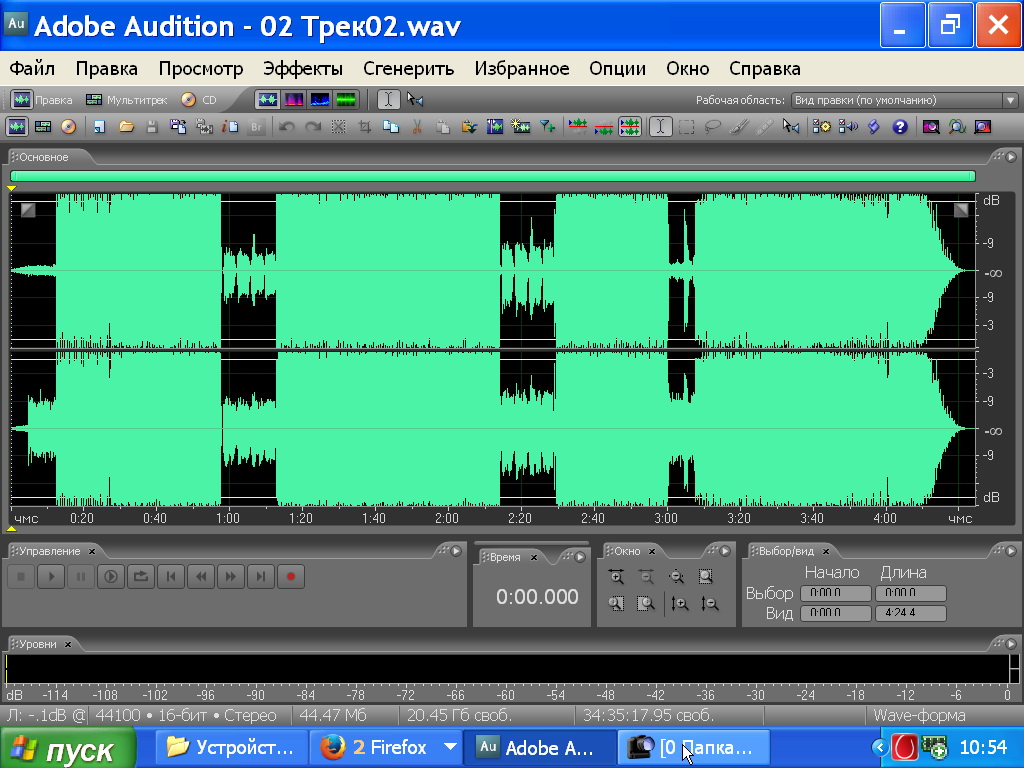The width and height of the screenshot is (1024, 768).
Task: Click the effects paintbrush tool icon
Action: coord(739,127)
